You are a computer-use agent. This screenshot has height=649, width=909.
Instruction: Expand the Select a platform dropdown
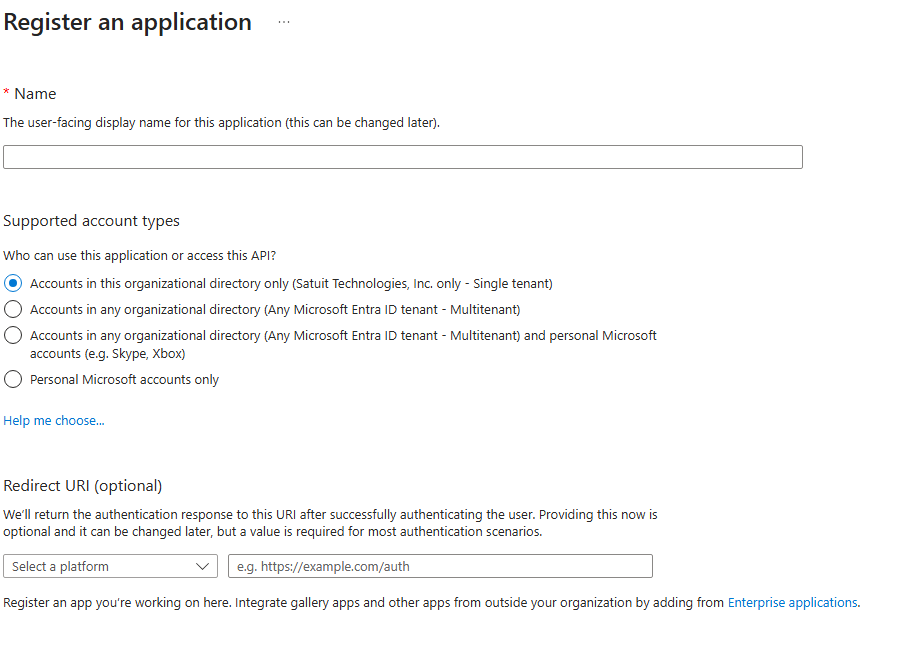click(x=110, y=566)
